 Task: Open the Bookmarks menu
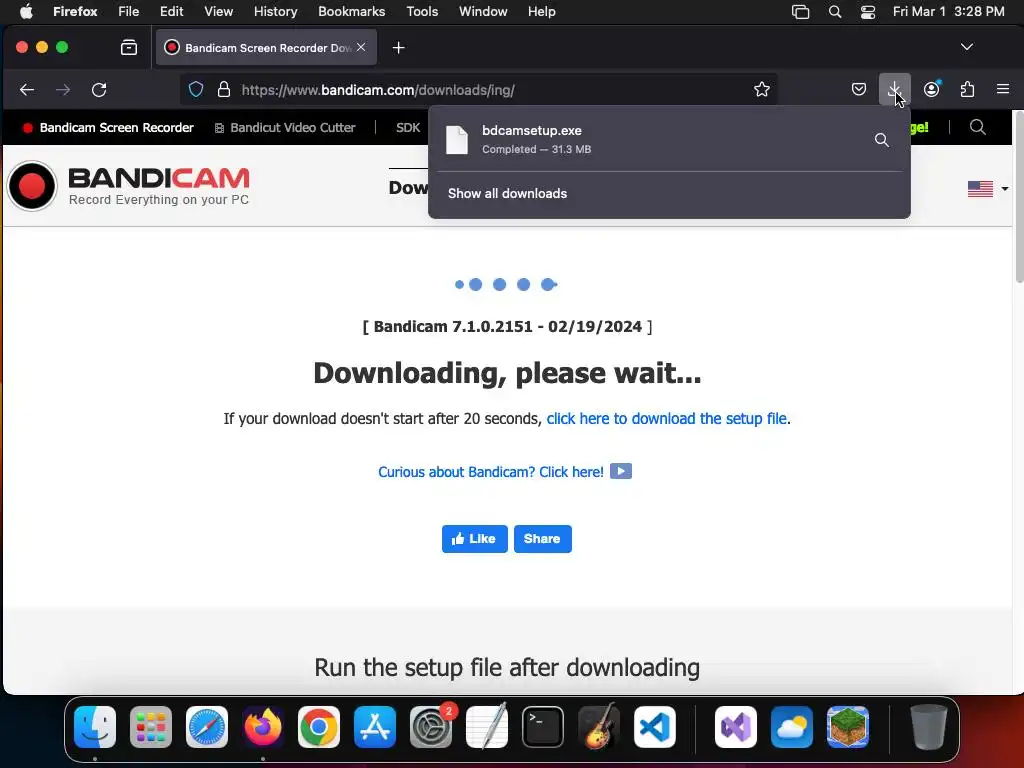351,12
